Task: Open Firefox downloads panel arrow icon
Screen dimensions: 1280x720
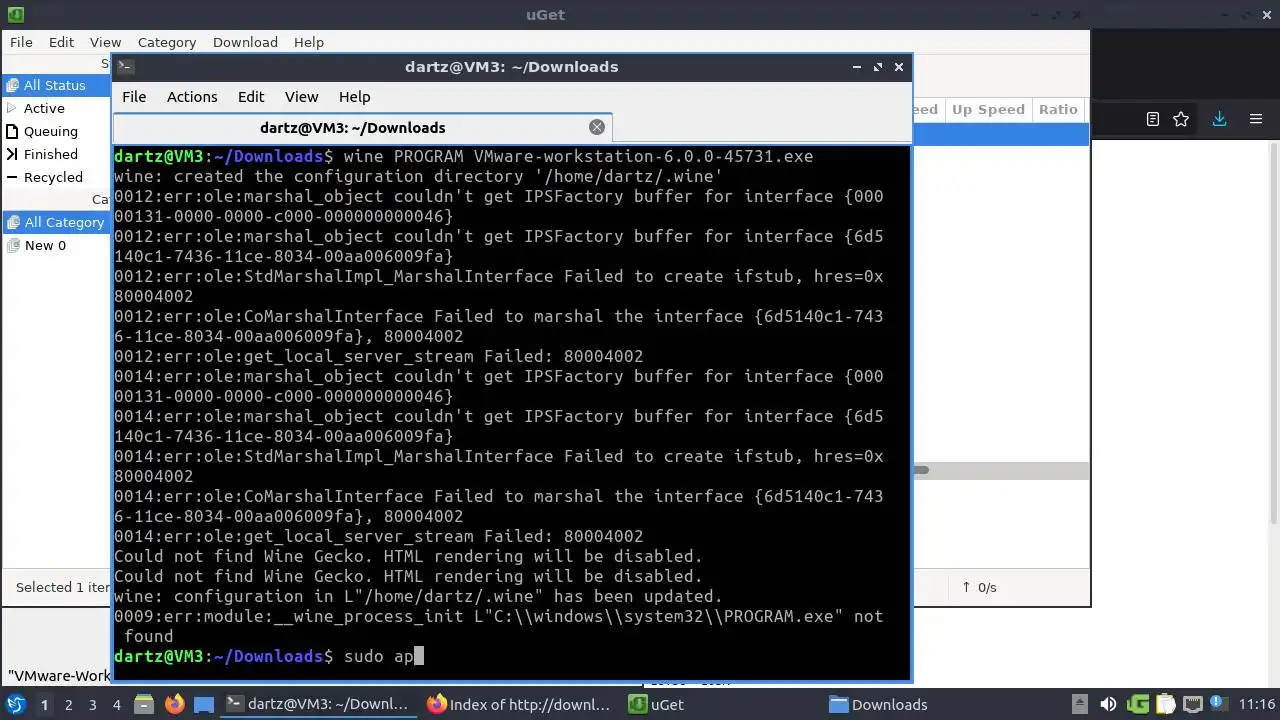Action: pyautogui.click(x=1219, y=119)
